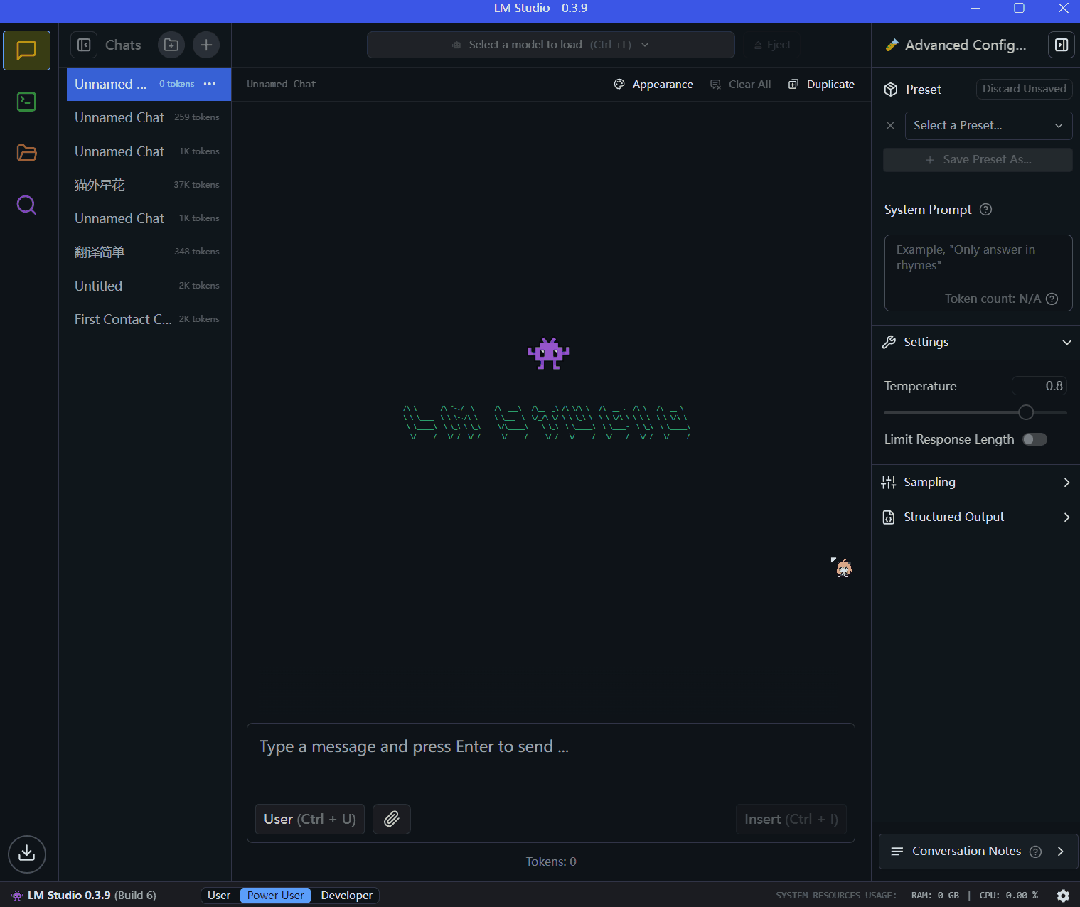This screenshot has width=1080, height=907.
Task: Click the Downloads icon at bottom left
Action: [x=27, y=852]
